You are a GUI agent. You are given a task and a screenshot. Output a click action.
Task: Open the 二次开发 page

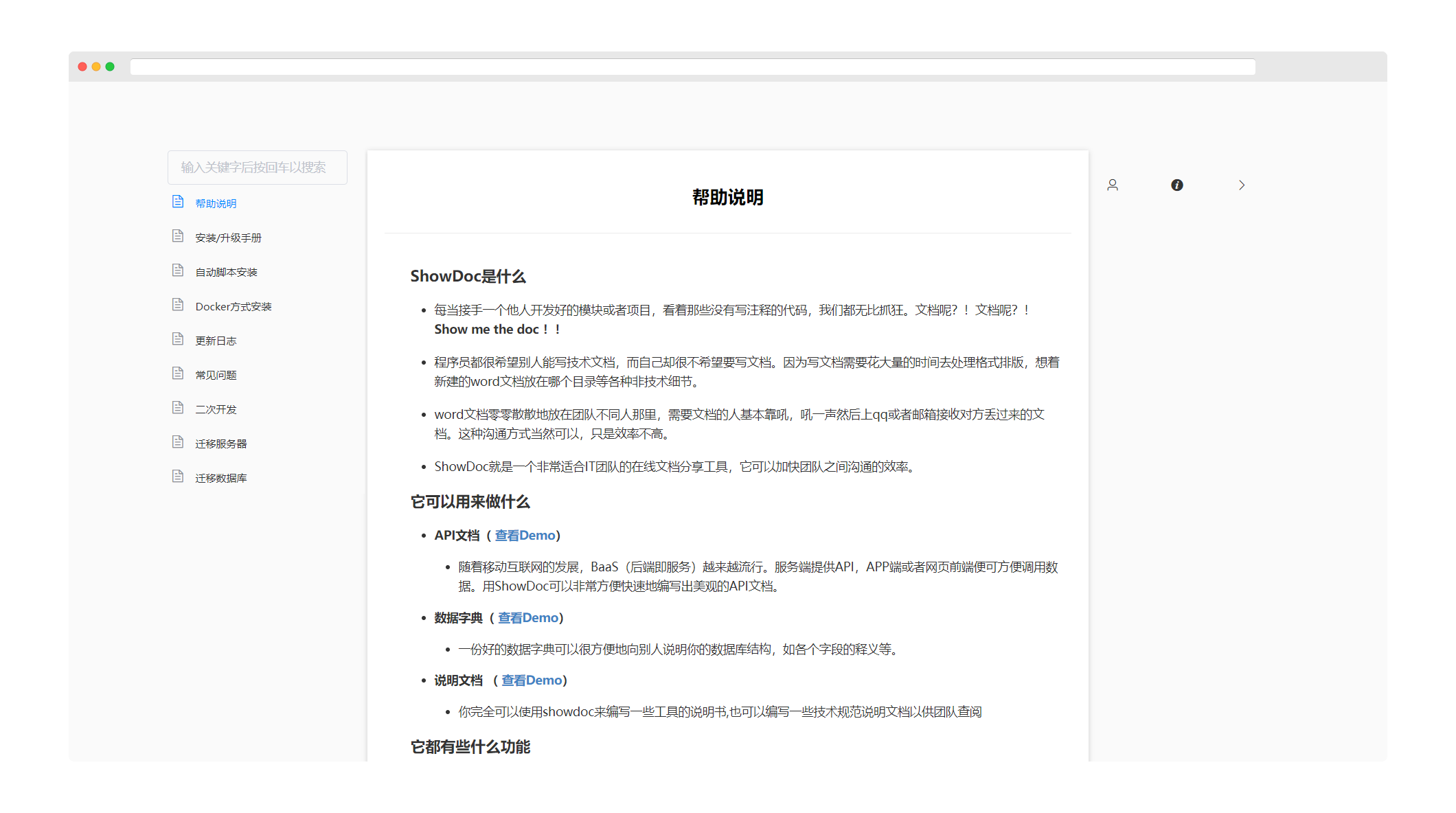coord(216,409)
